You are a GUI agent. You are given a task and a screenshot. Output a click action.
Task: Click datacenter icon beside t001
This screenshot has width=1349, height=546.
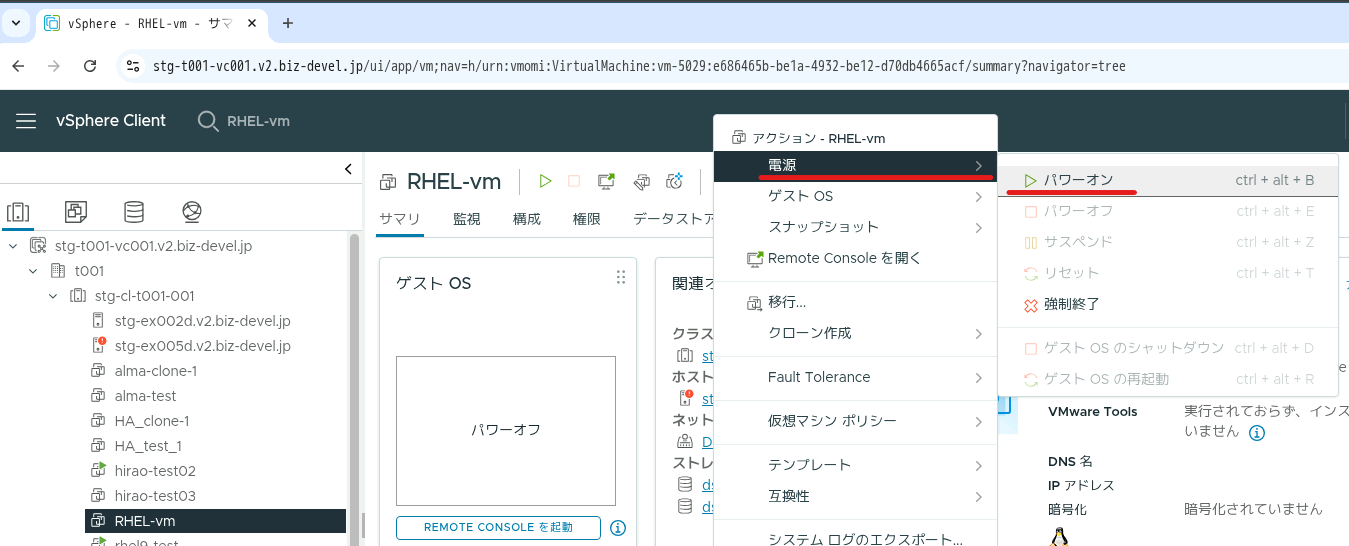click(57, 271)
